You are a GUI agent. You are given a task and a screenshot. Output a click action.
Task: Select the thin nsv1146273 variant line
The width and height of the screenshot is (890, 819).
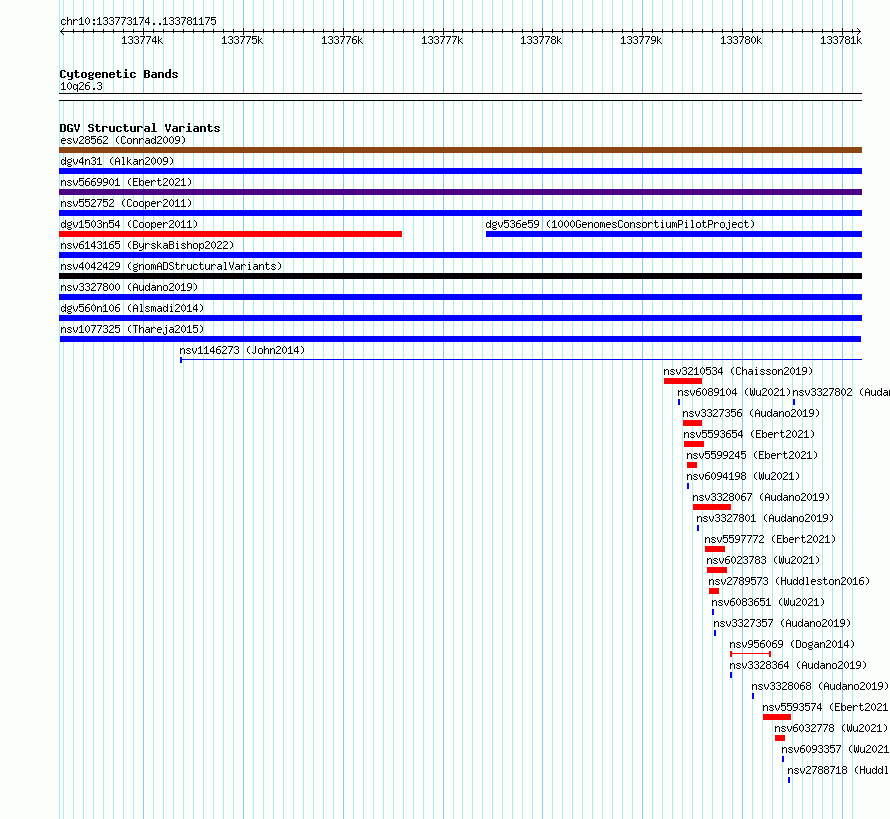point(520,360)
